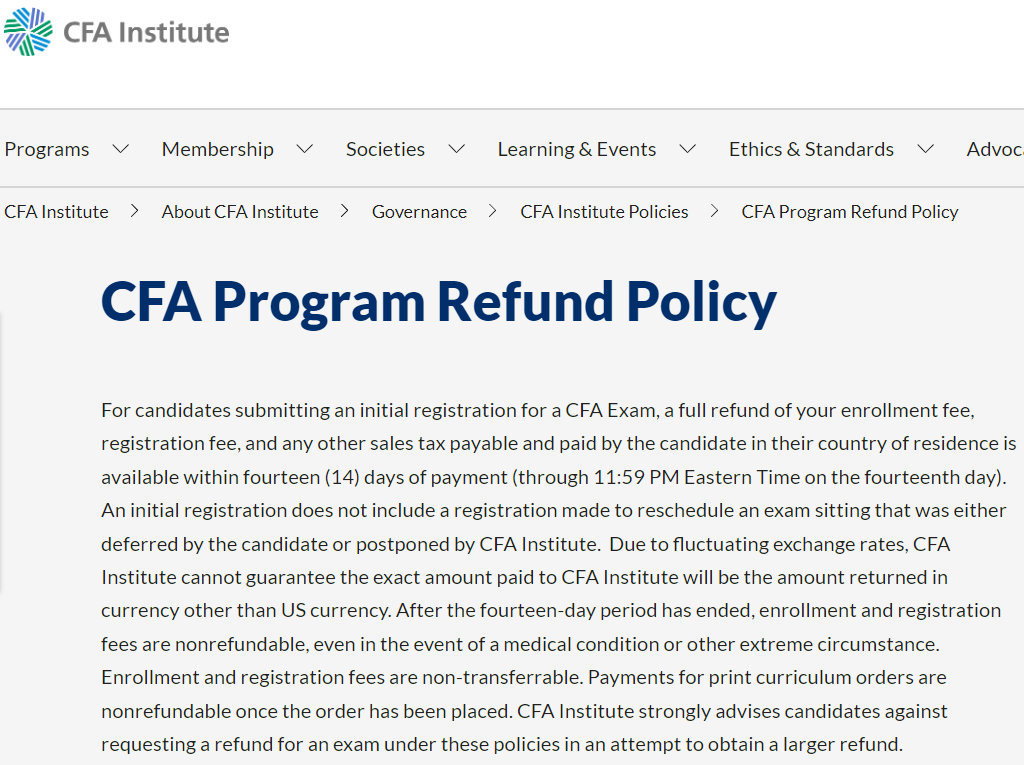Image resolution: width=1024 pixels, height=765 pixels.
Task: Open the Membership dropdown arrow
Action: [305, 149]
